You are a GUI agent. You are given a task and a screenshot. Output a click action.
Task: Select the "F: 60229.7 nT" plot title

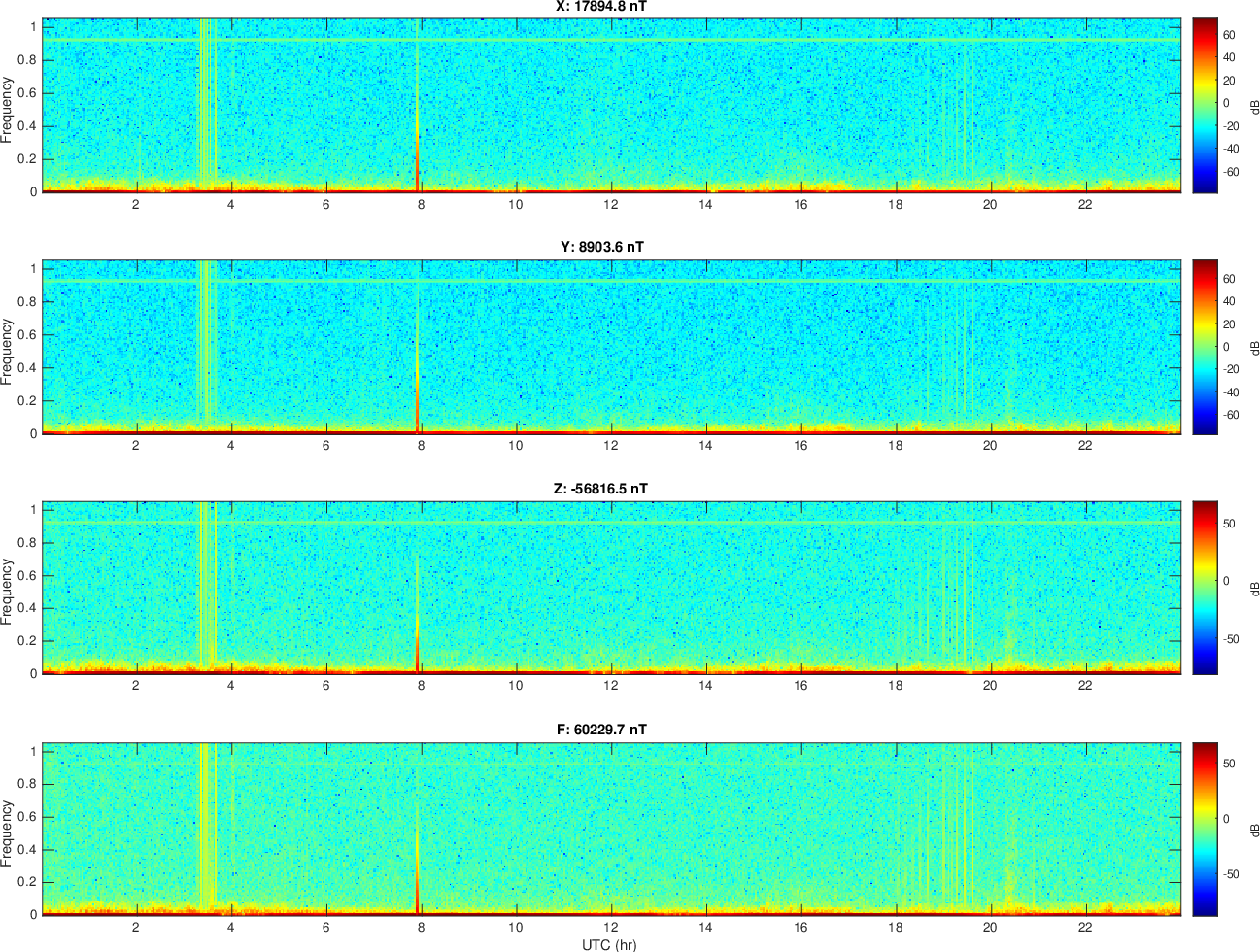tap(601, 730)
